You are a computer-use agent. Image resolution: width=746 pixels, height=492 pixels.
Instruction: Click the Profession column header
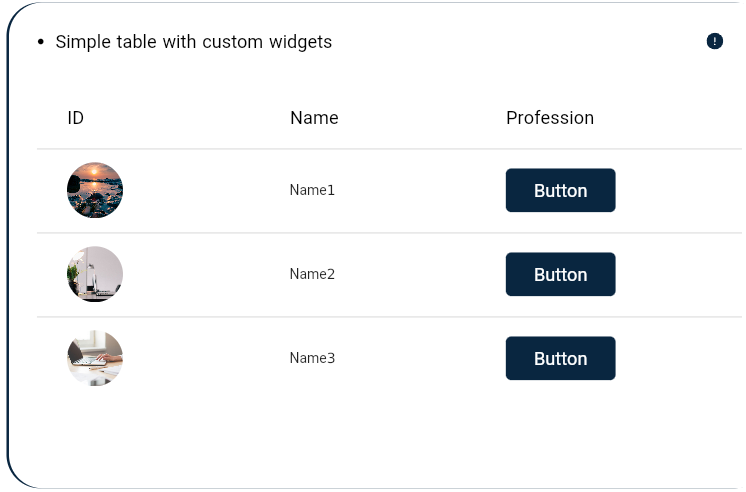pyautogui.click(x=550, y=118)
